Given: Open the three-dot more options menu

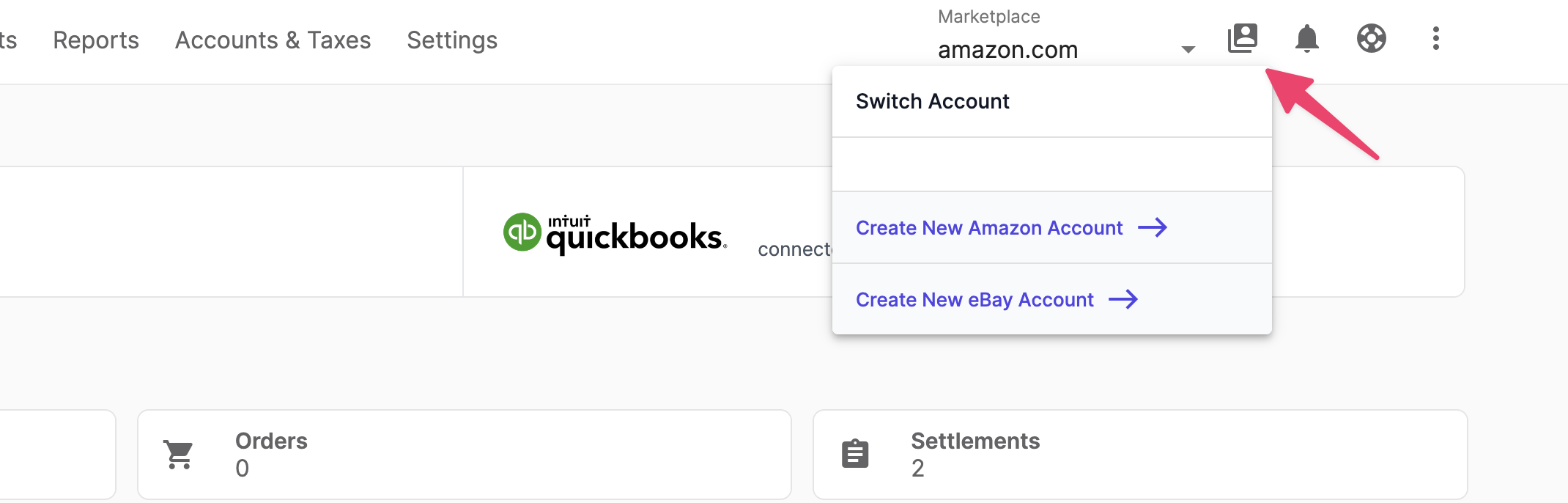Looking at the screenshot, I should click(x=1436, y=38).
